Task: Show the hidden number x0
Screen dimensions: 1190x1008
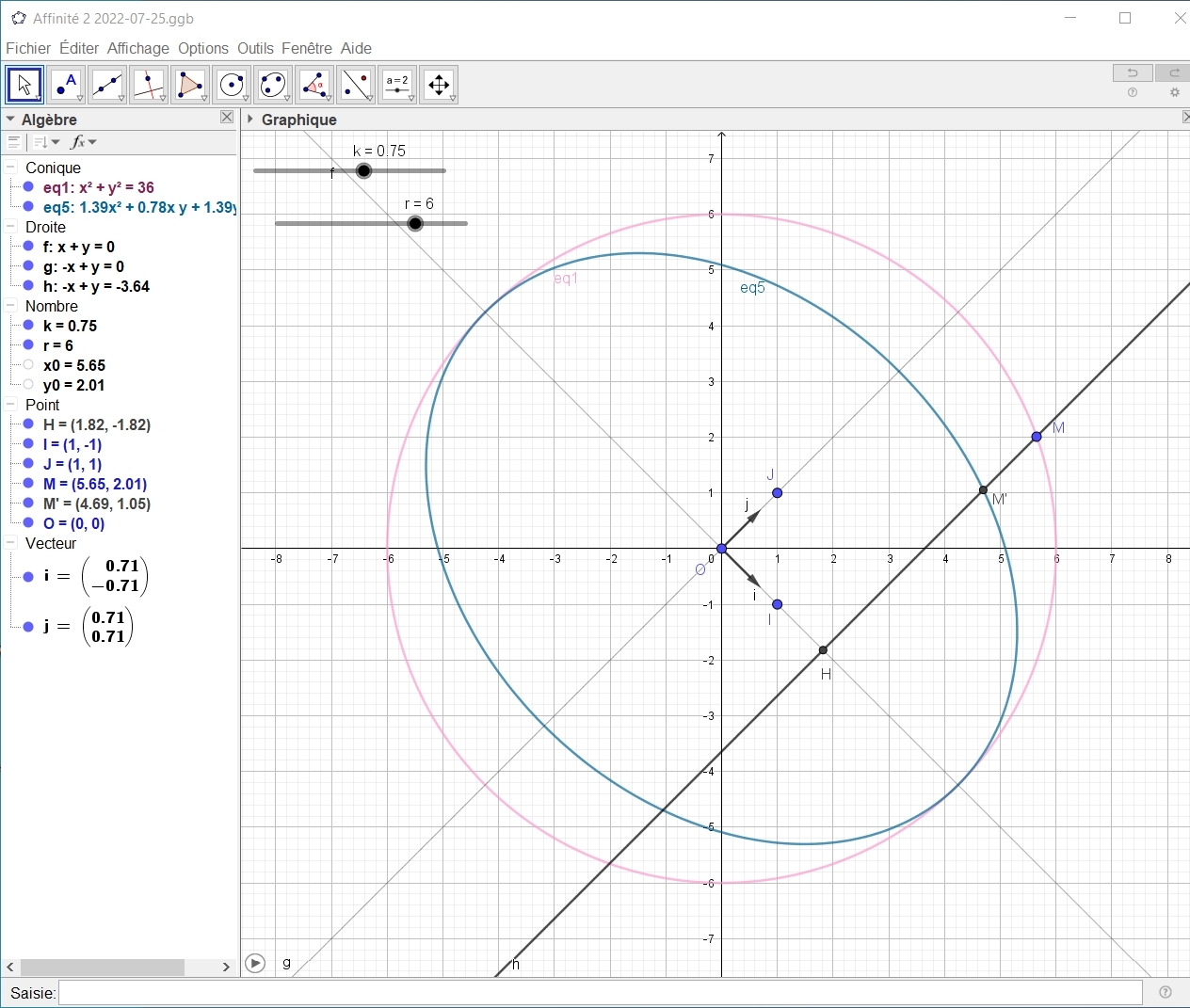Action: click(x=28, y=365)
